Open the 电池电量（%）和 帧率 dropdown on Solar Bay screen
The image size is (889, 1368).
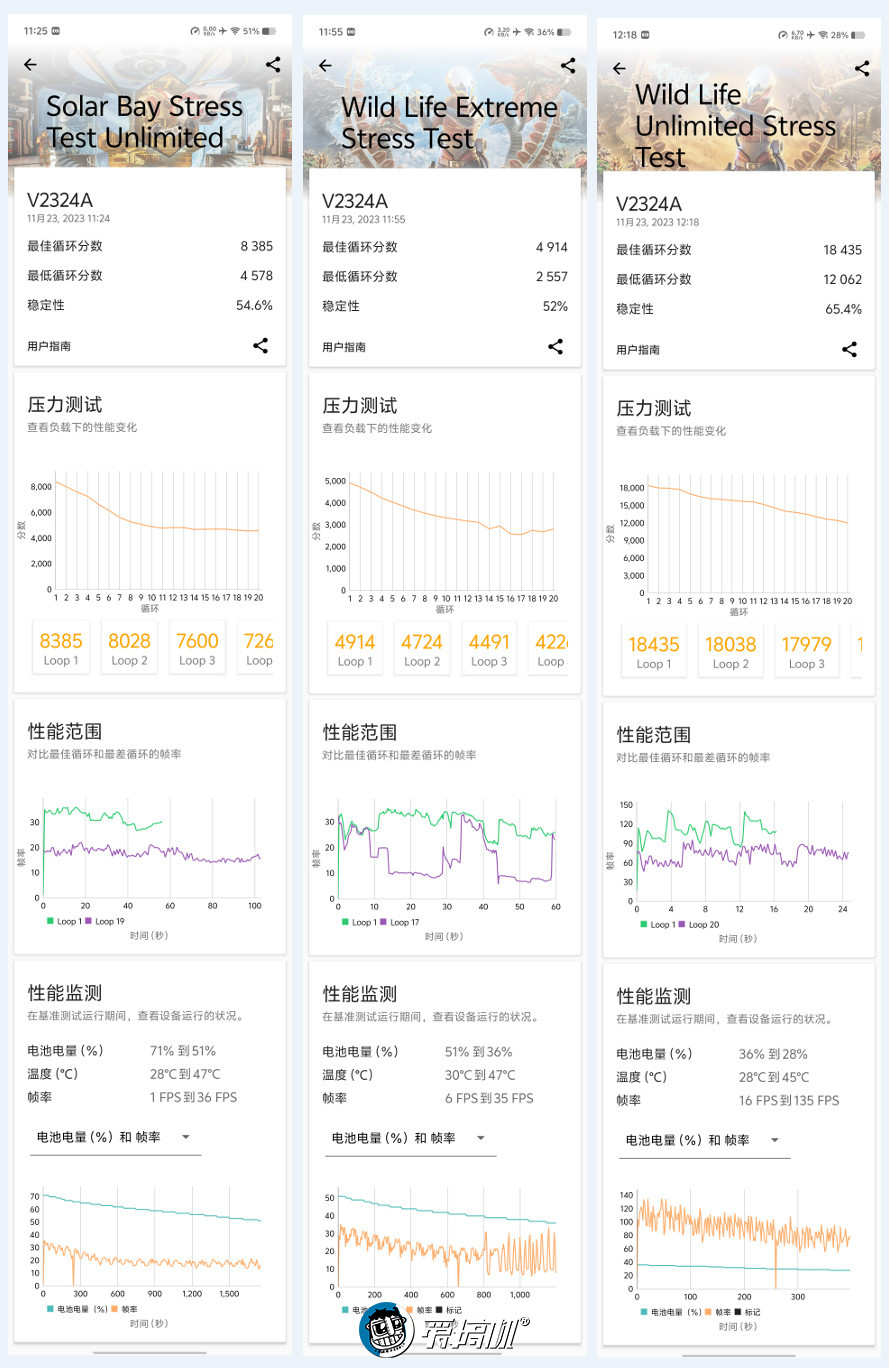pos(115,1139)
